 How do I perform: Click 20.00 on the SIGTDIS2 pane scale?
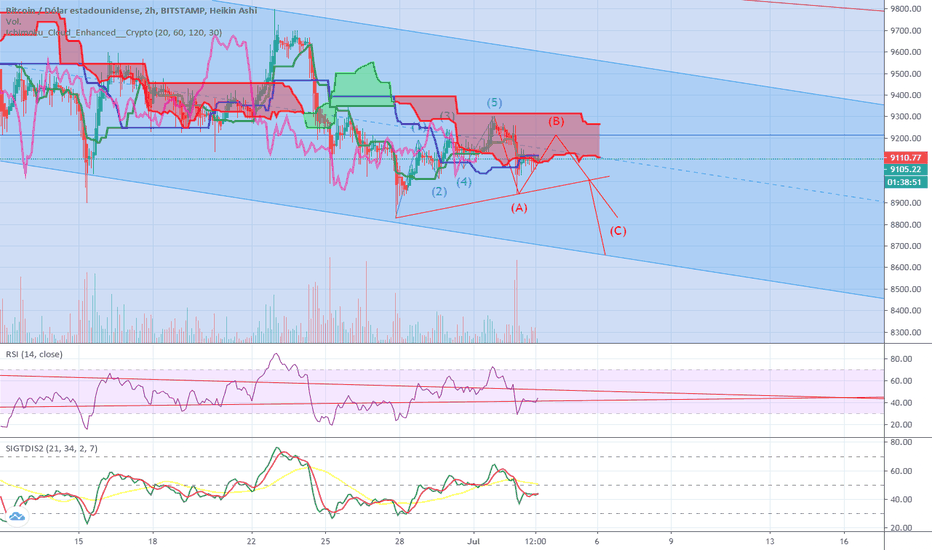click(x=901, y=528)
